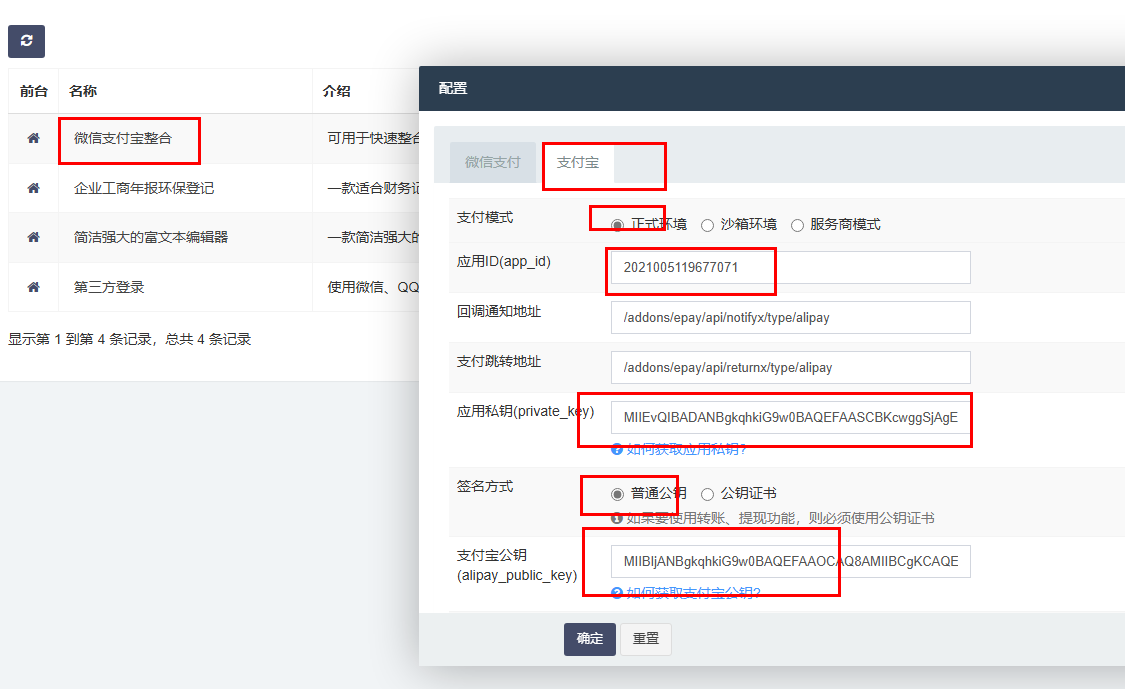Click 微信支付宝整合 plugin name
Image resolution: width=1125 pixels, height=689 pixels.
[x=123, y=139]
